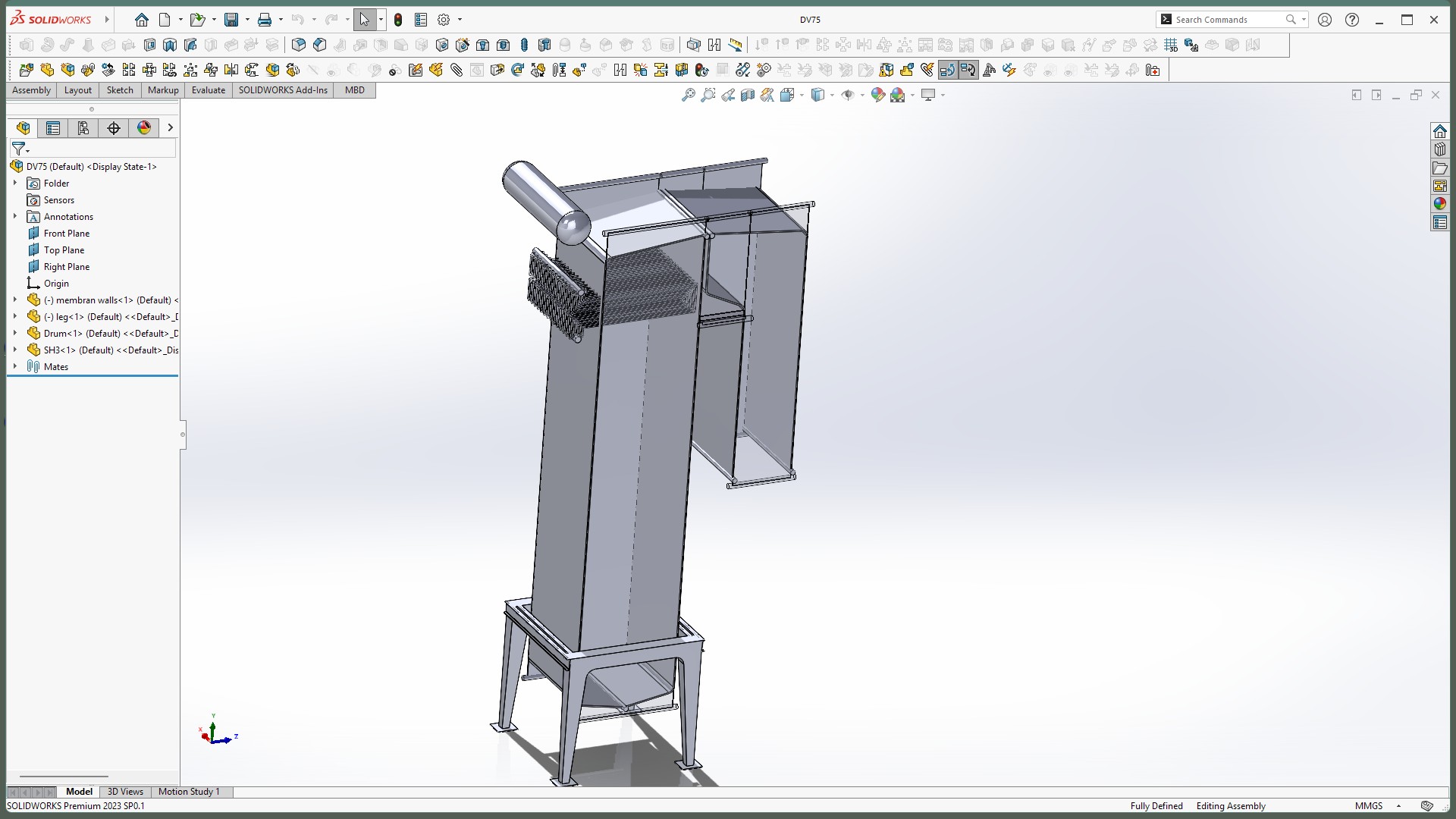Screen dimensions: 1456x819
Task: Click the File Properties icon
Action: tap(421, 20)
